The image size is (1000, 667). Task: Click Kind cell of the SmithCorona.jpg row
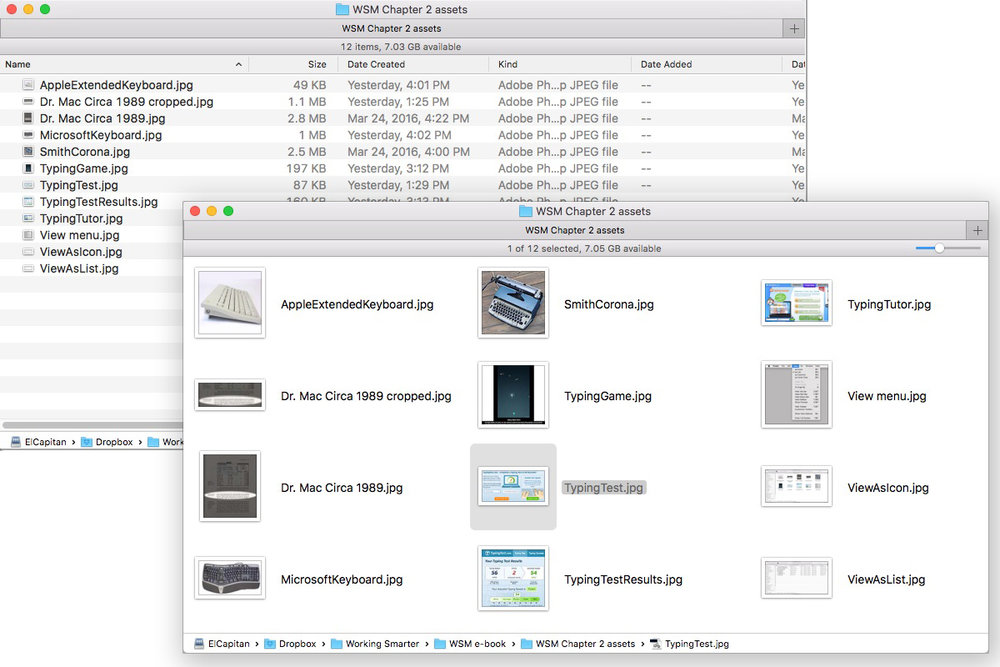pos(558,152)
